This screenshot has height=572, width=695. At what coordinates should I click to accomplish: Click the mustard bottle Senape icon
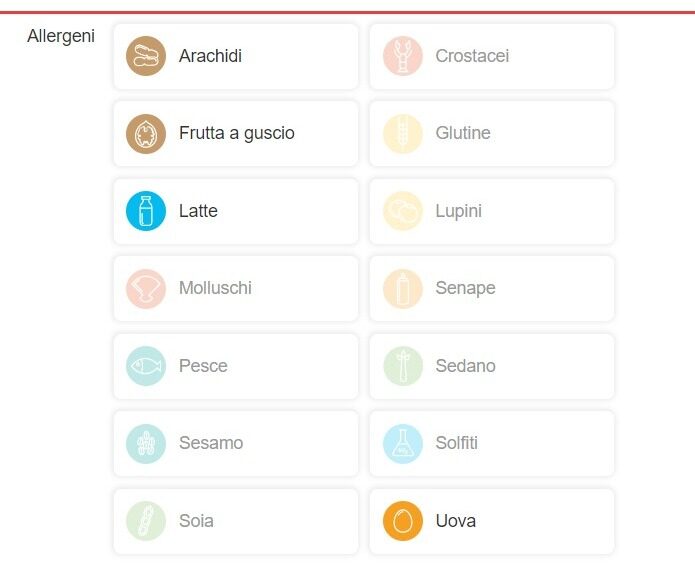402,288
